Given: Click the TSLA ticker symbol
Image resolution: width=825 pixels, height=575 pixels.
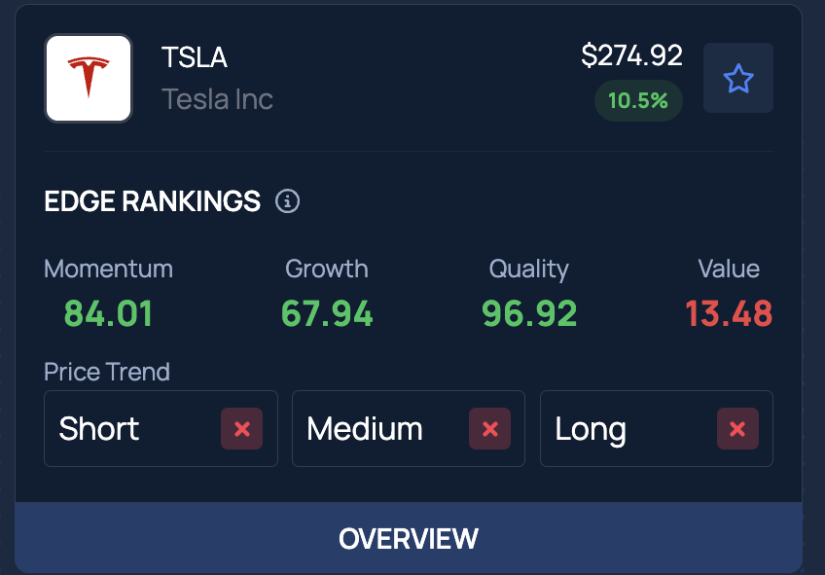Looking at the screenshot, I should 194,57.
